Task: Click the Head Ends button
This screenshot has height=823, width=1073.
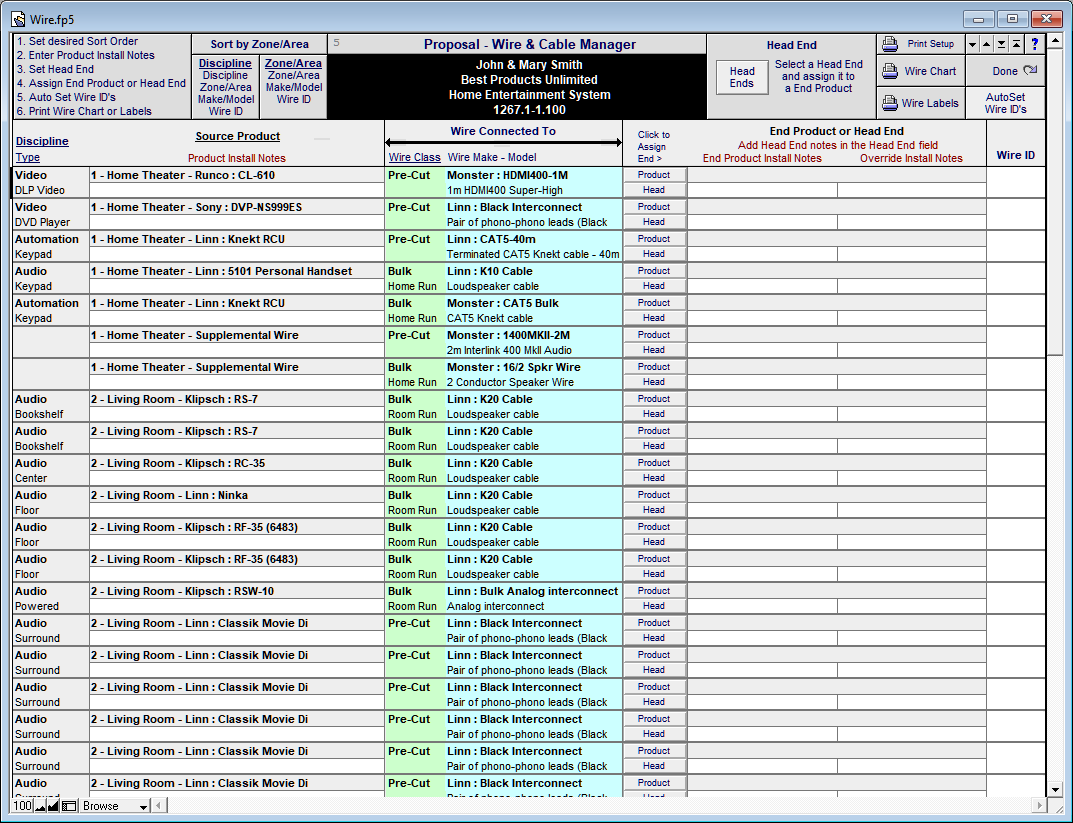Action: tap(742, 77)
